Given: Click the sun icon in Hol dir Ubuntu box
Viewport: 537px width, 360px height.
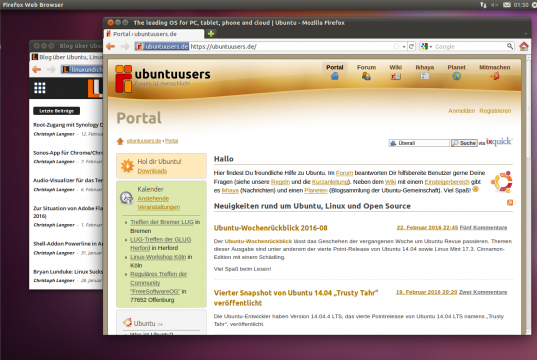Looking at the screenshot, I should click(127, 166).
